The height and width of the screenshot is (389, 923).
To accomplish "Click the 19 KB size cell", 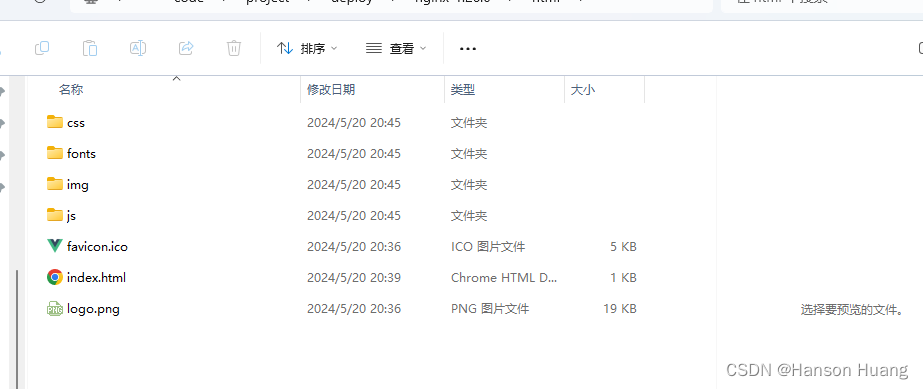I will [620, 308].
